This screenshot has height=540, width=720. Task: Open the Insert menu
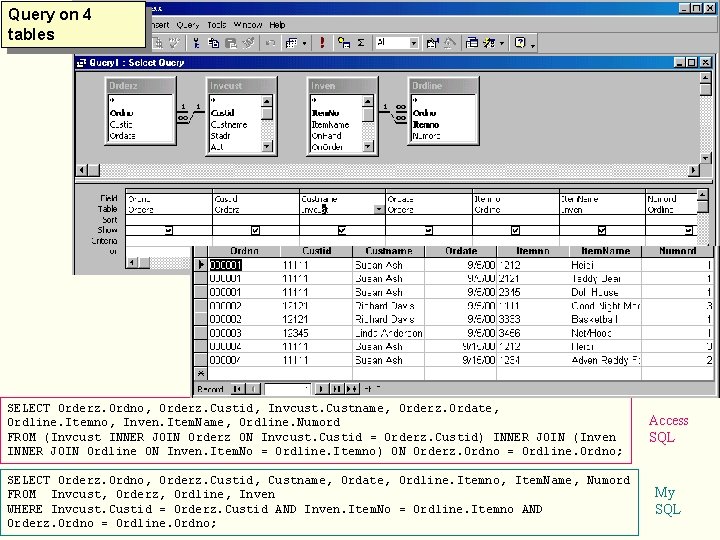coord(158,25)
